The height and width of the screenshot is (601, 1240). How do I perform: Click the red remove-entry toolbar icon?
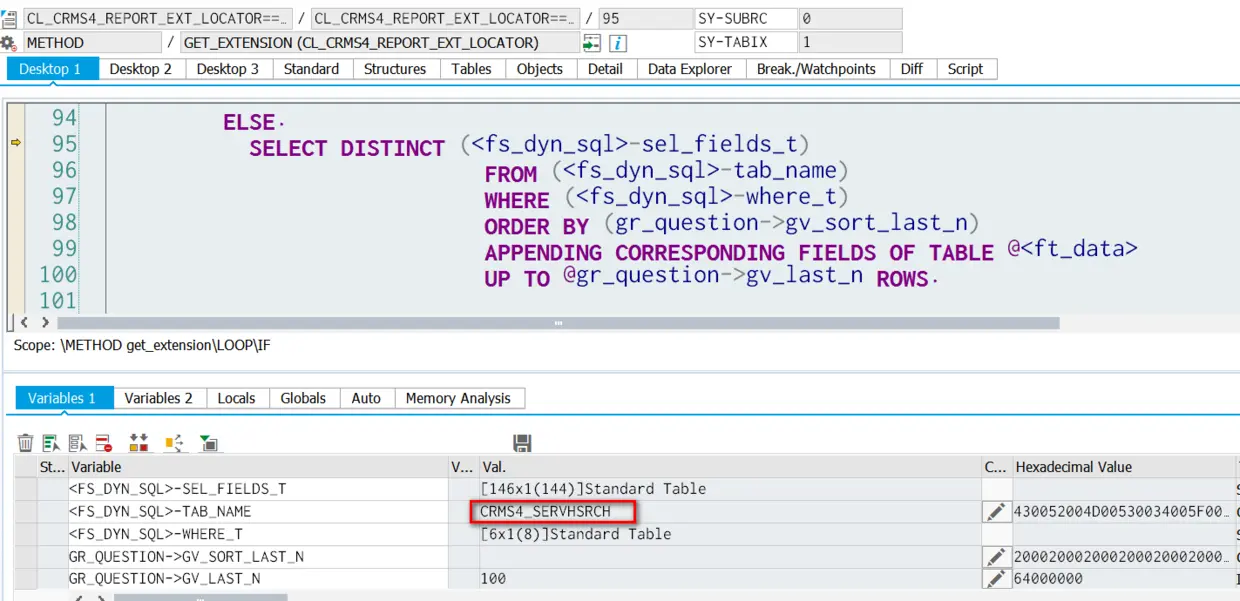tap(104, 443)
